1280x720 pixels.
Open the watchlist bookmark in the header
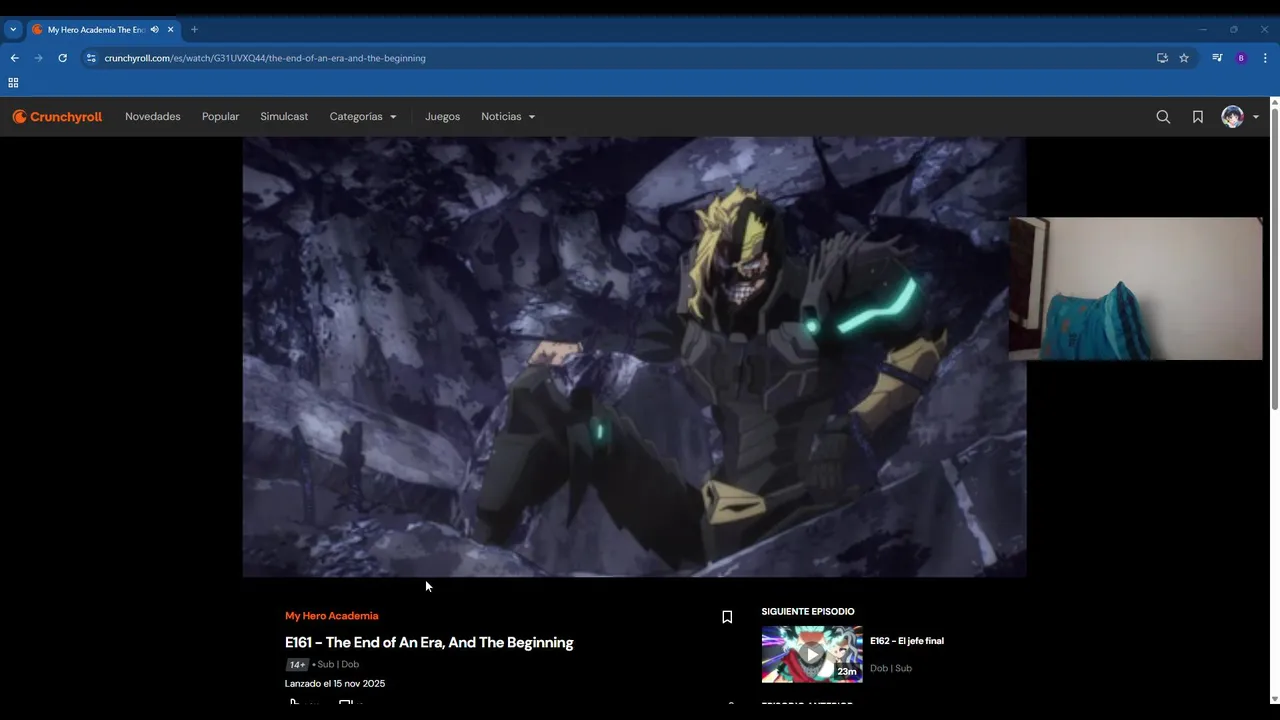1198,117
